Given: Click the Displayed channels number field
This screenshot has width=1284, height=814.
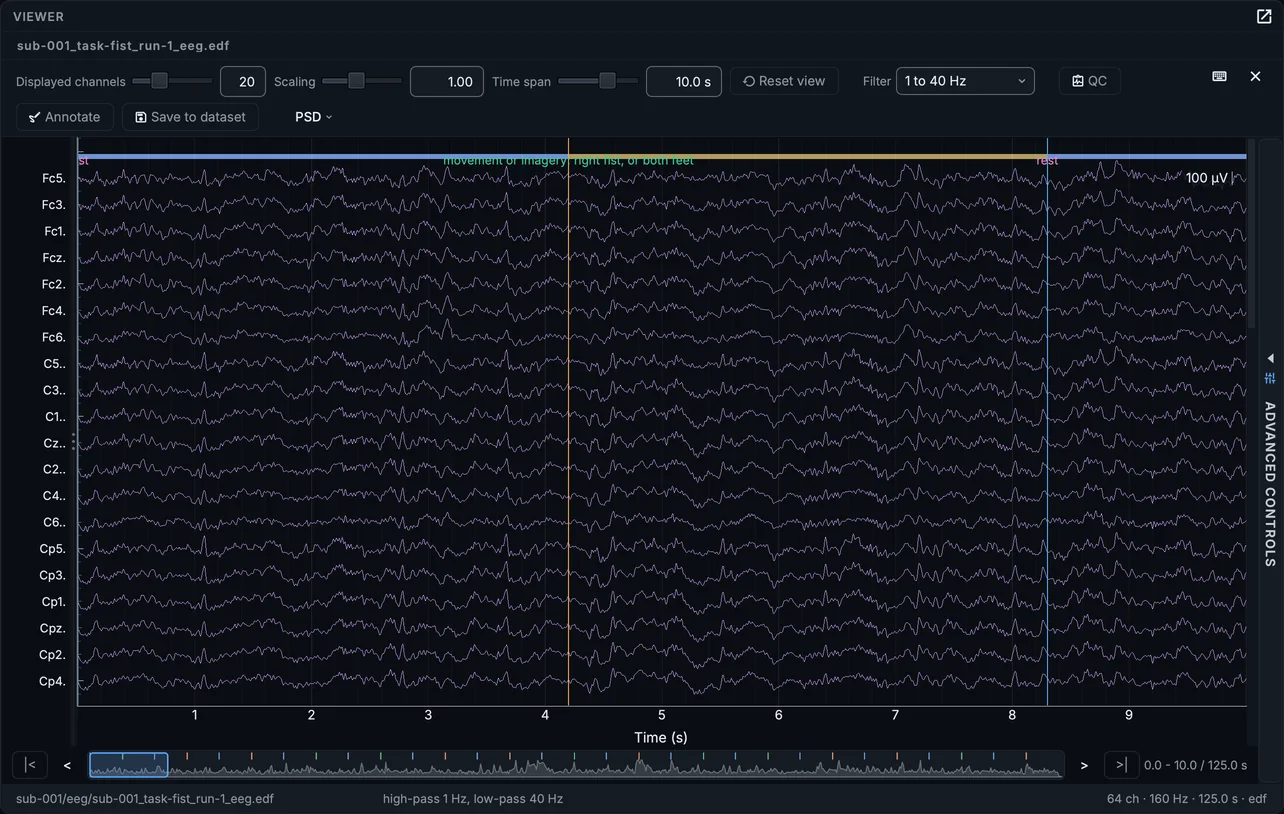Looking at the screenshot, I should pos(243,82).
